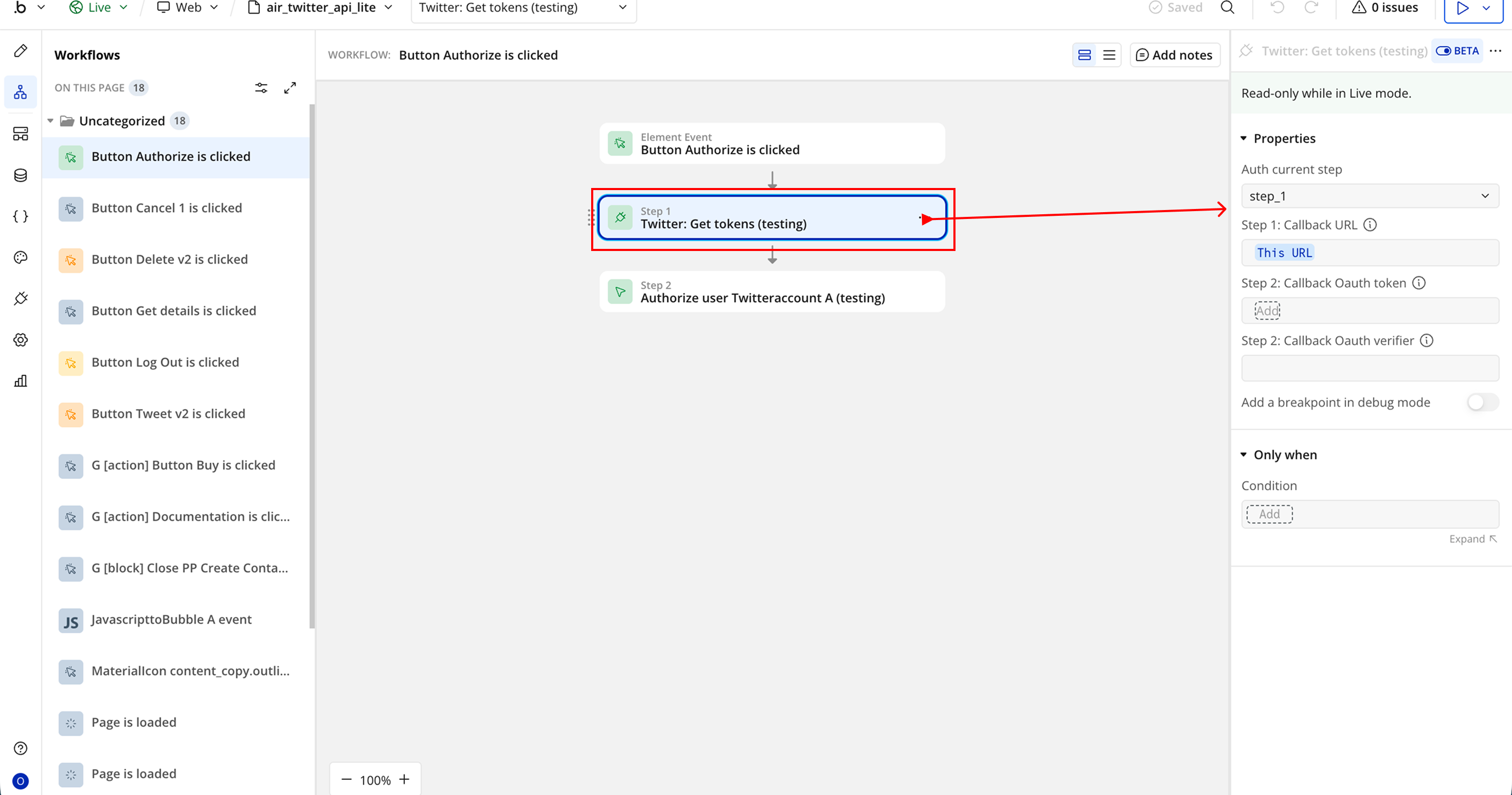Click the zoom in plus button
Viewport: 1512px width, 795px height.
click(x=404, y=779)
